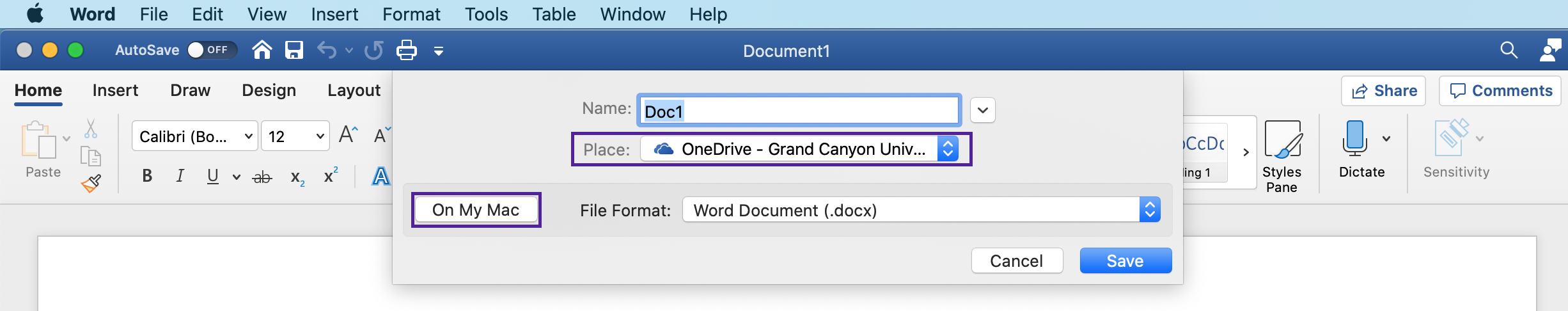Switch to the Insert ribbon tab

pyautogui.click(x=115, y=90)
